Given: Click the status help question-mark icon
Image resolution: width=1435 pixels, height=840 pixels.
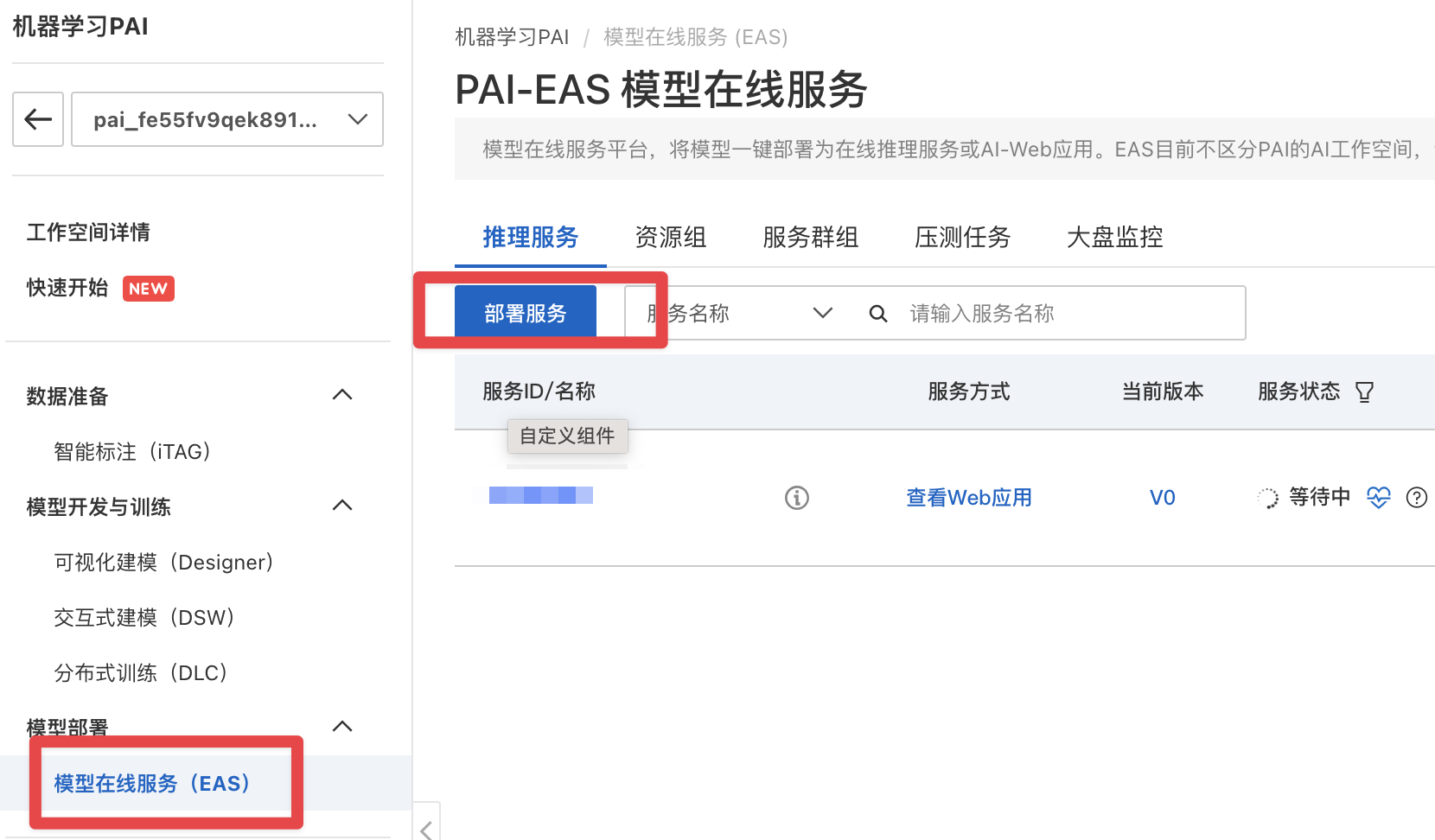Looking at the screenshot, I should click(x=1417, y=498).
